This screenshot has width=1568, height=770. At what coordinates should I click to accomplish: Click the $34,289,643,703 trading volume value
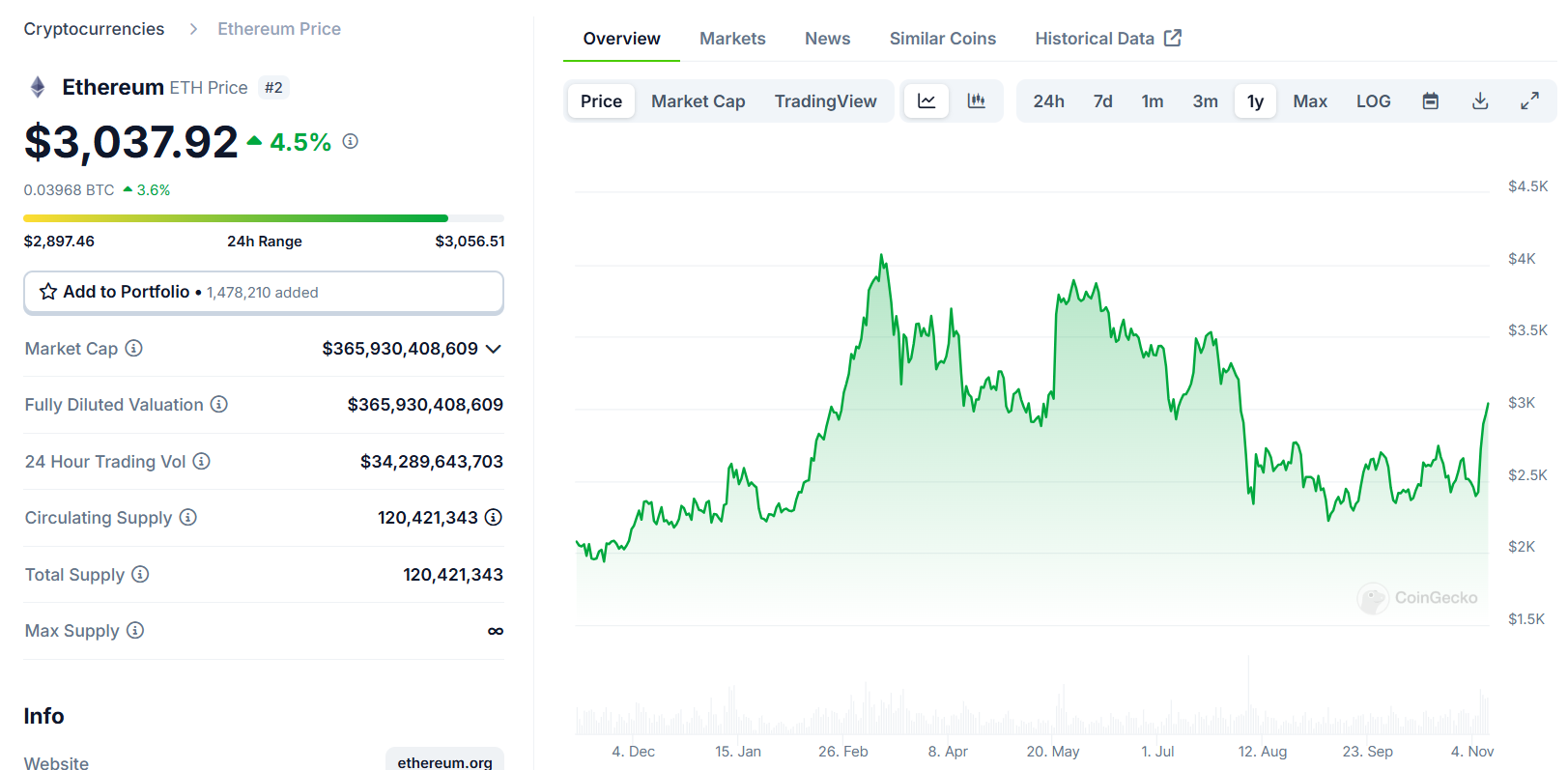pyautogui.click(x=432, y=462)
